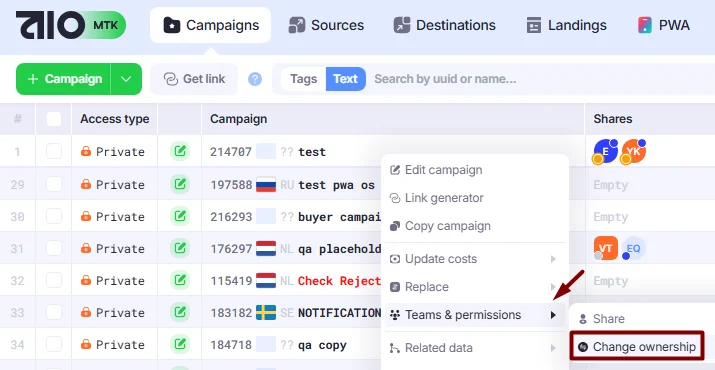Click the Swedish flag on row 183182
The width and height of the screenshot is (715, 370).
pyautogui.click(x=266, y=312)
